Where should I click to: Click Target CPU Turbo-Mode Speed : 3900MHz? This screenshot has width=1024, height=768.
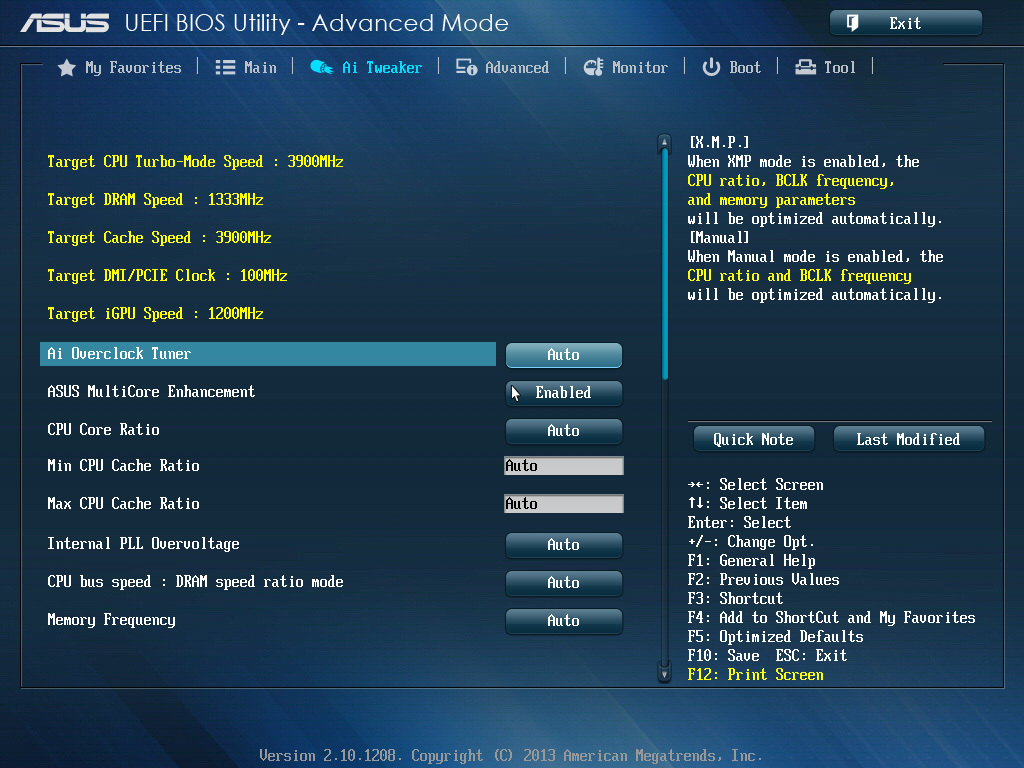point(195,162)
